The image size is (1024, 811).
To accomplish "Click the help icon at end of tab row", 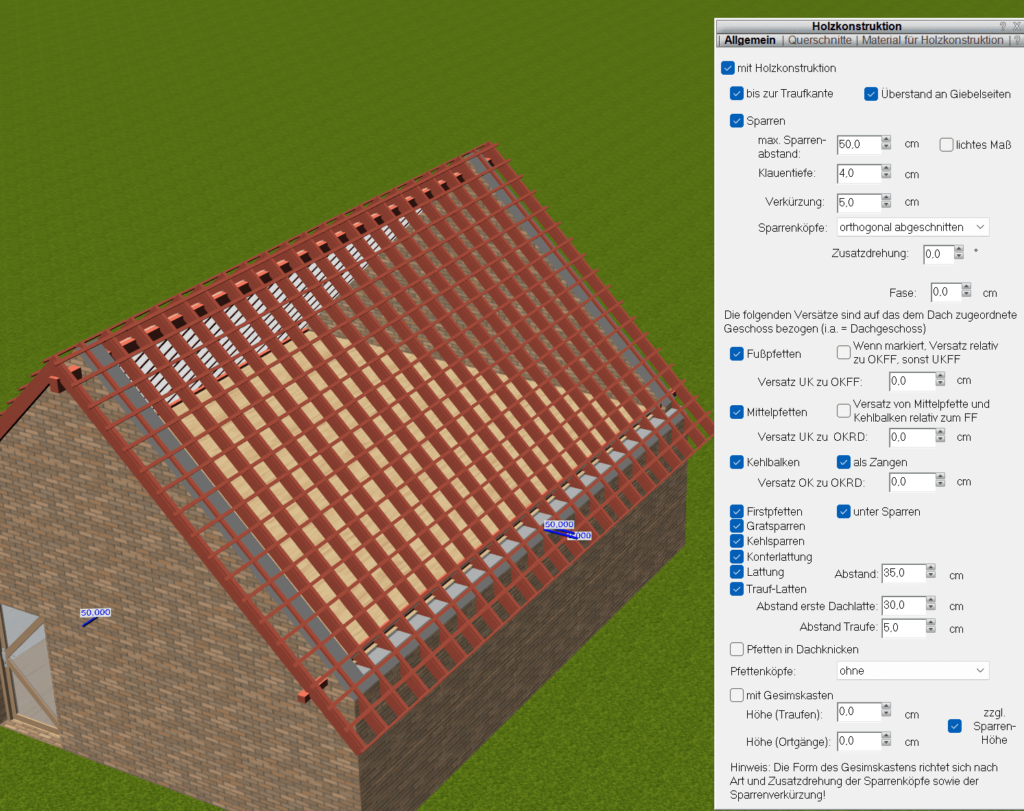I will coord(1017,41).
